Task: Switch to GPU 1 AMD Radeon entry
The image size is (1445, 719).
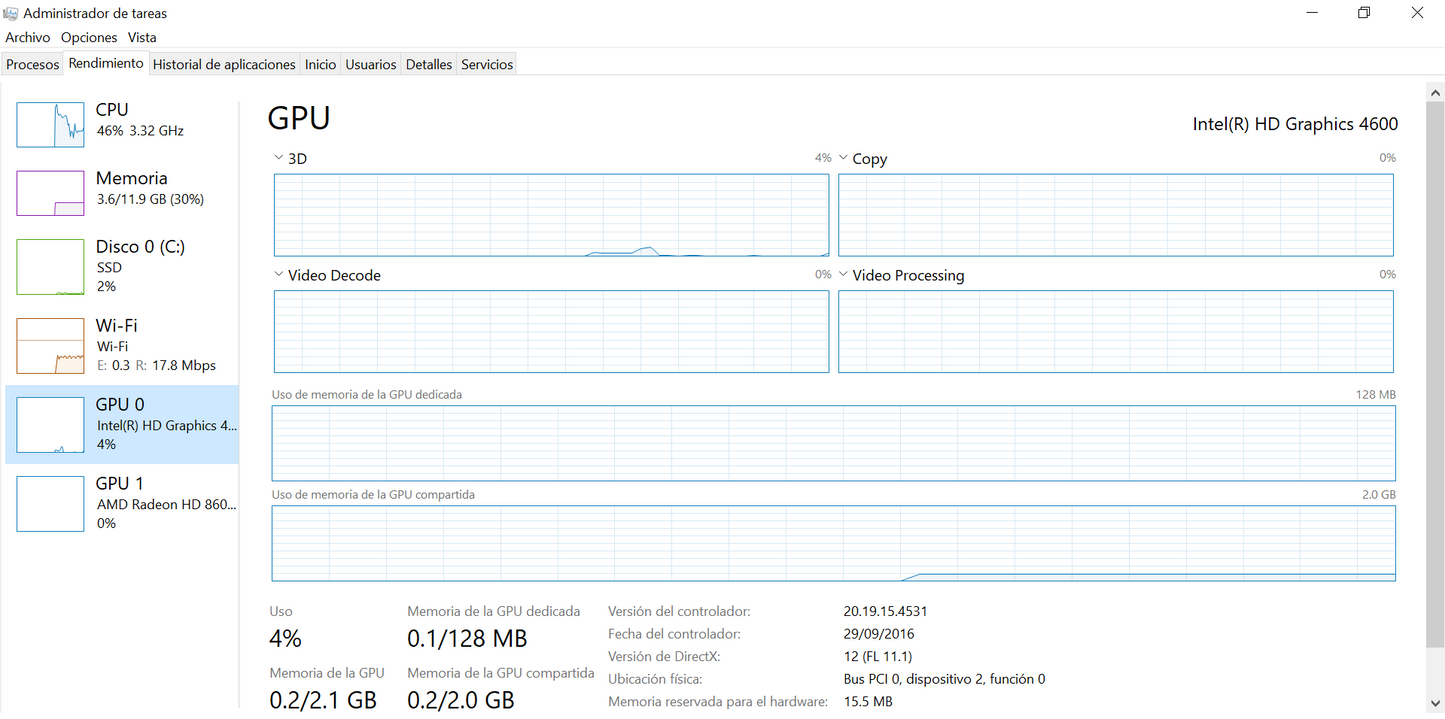Action: (122, 503)
